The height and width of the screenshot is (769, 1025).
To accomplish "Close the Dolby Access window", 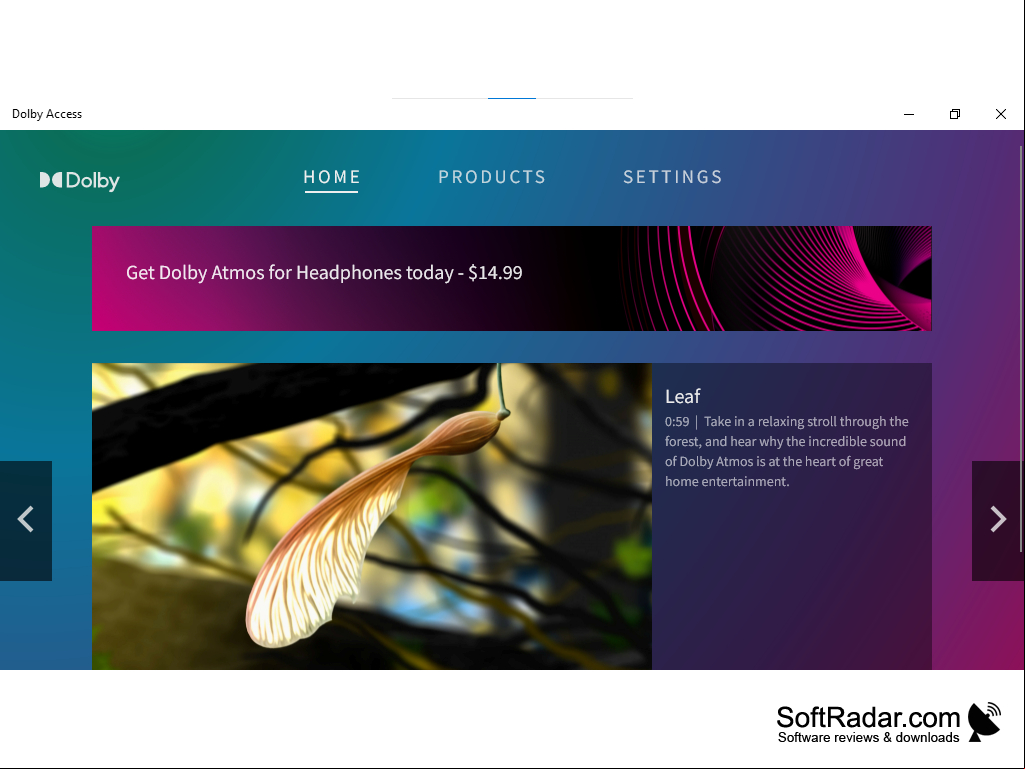I will click(x=1001, y=114).
